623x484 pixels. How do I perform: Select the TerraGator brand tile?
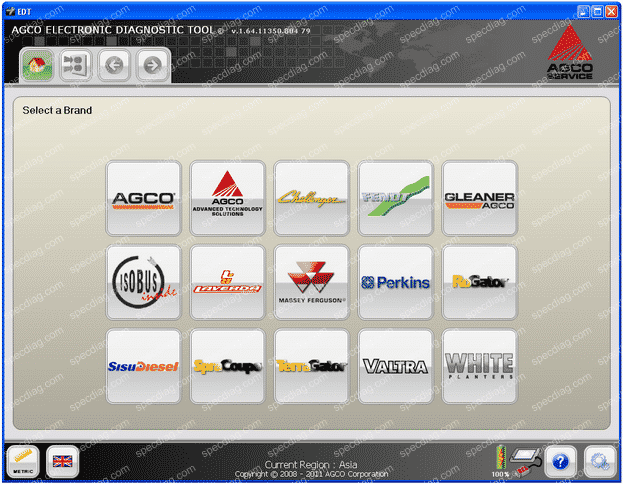[312, 366]
